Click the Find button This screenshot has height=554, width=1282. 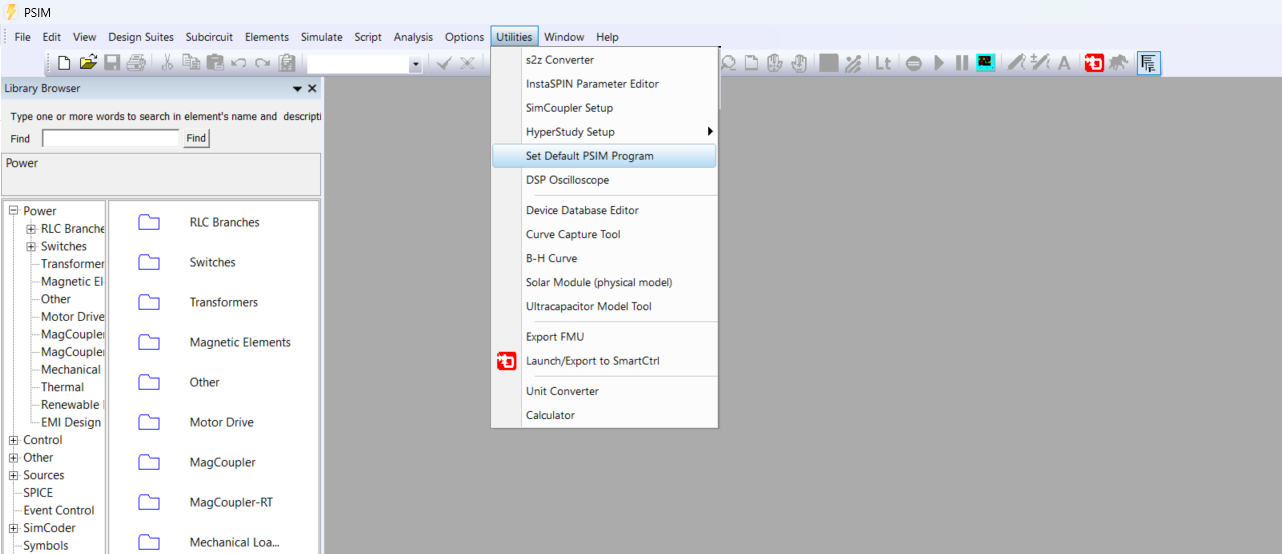(196, 138)
